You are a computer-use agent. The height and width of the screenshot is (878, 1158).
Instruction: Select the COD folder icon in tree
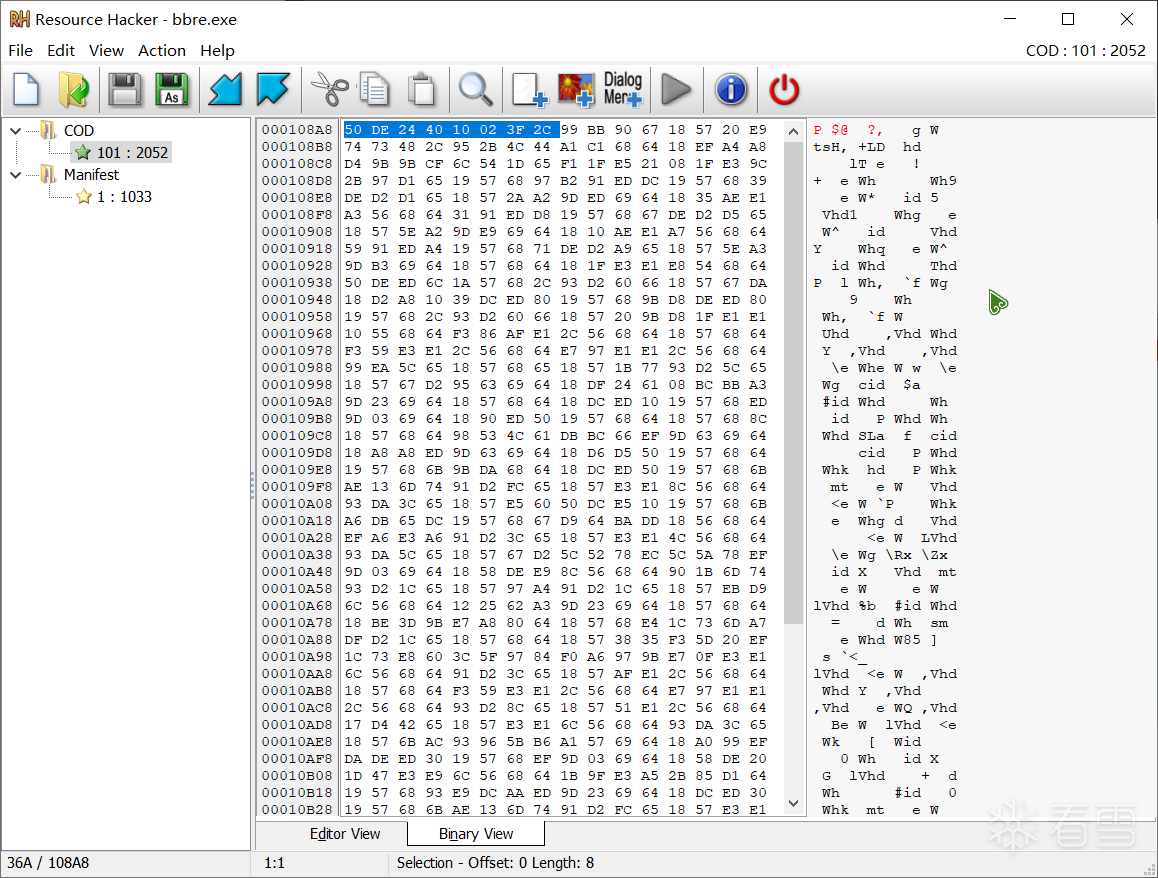(48, 131)
